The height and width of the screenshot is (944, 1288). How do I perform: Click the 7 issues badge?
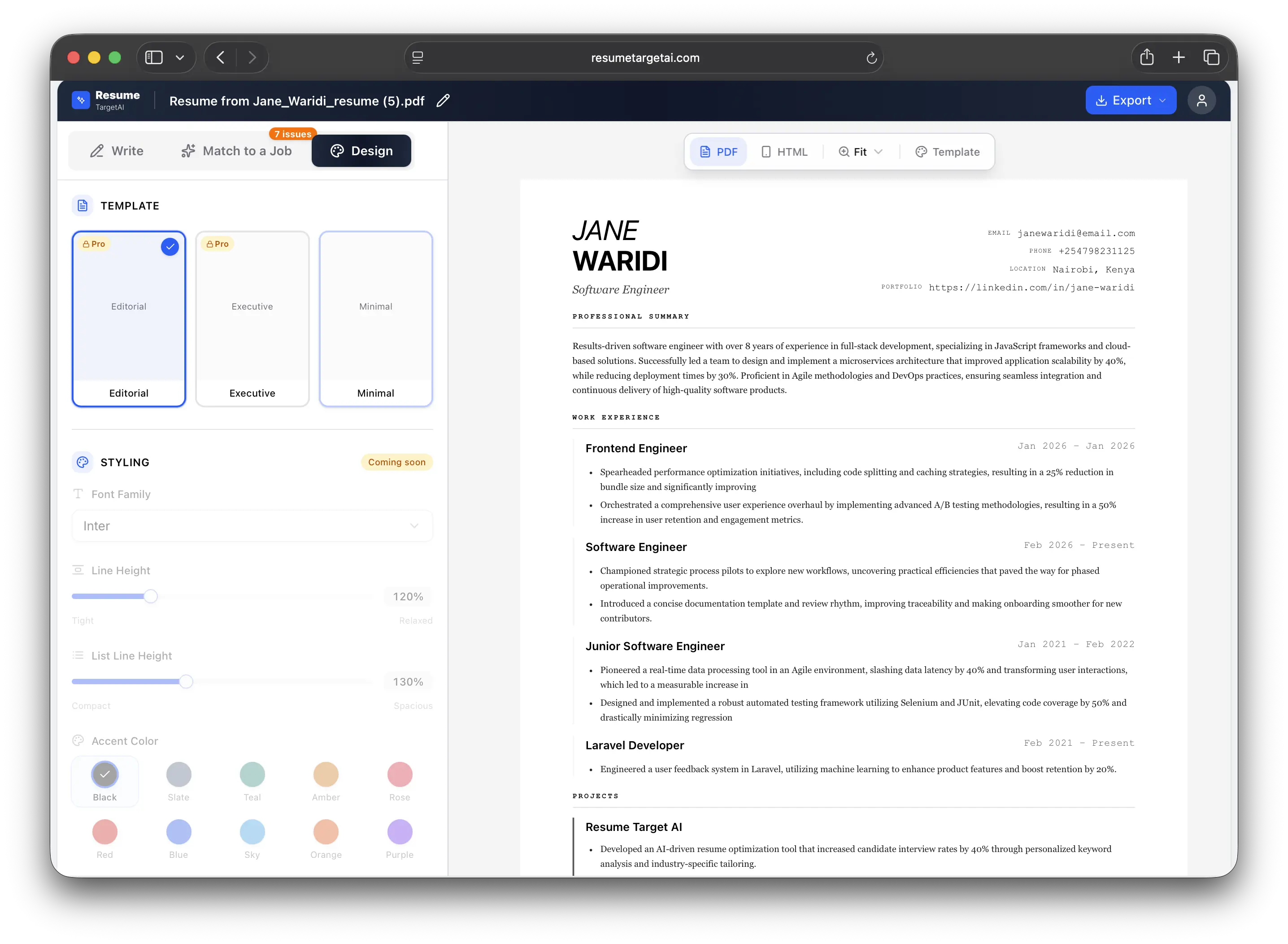coord(293,134)
